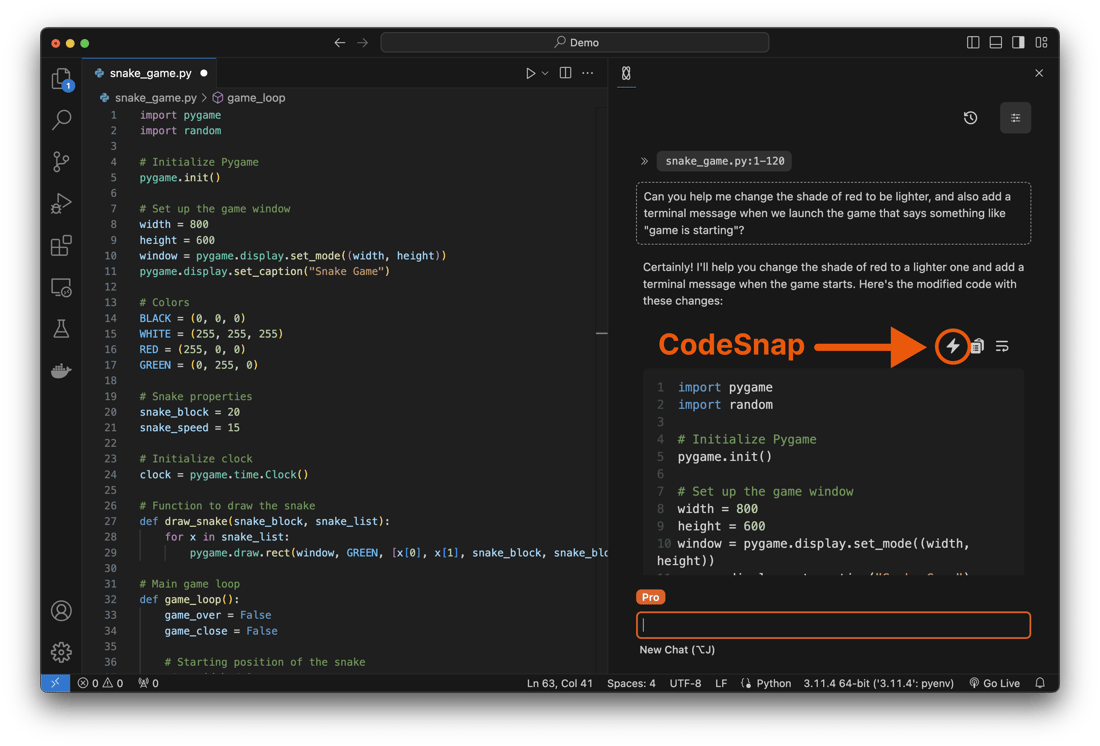Screen dimensions: 1100x746
Task: Start server with Go Live
Action: tap(995, 683)
